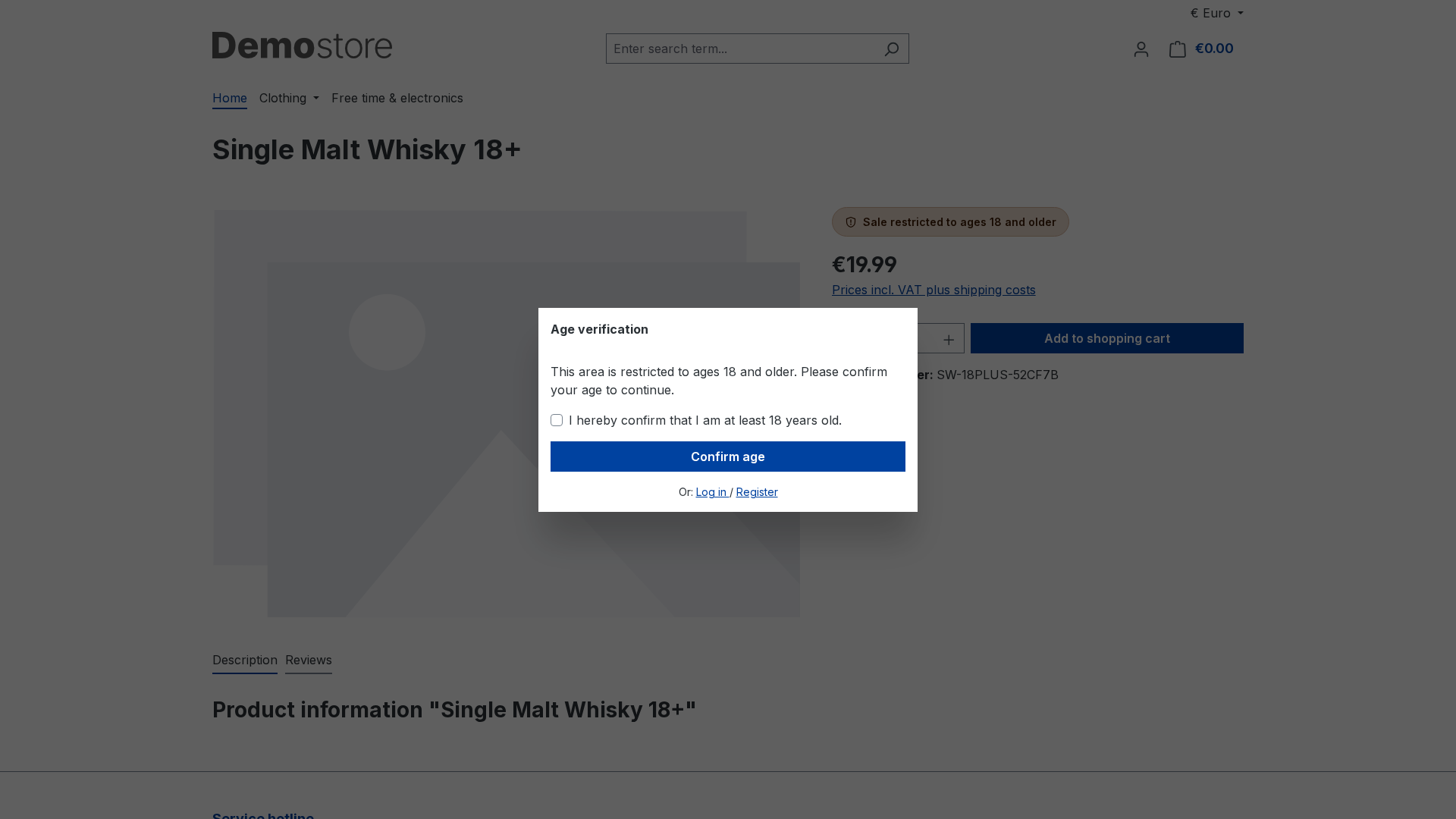The width and height of the screenshot is (1456, 819).
Task: Expand the Euro currency dropdown
Action: click(x=1216, y=13)
